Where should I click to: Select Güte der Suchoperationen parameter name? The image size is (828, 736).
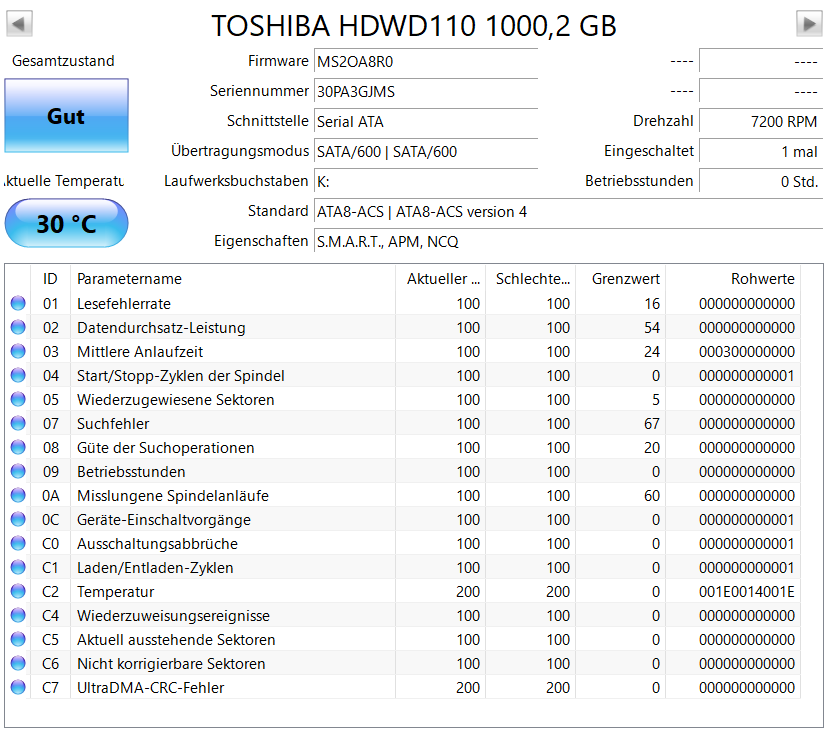pos(166,448)
